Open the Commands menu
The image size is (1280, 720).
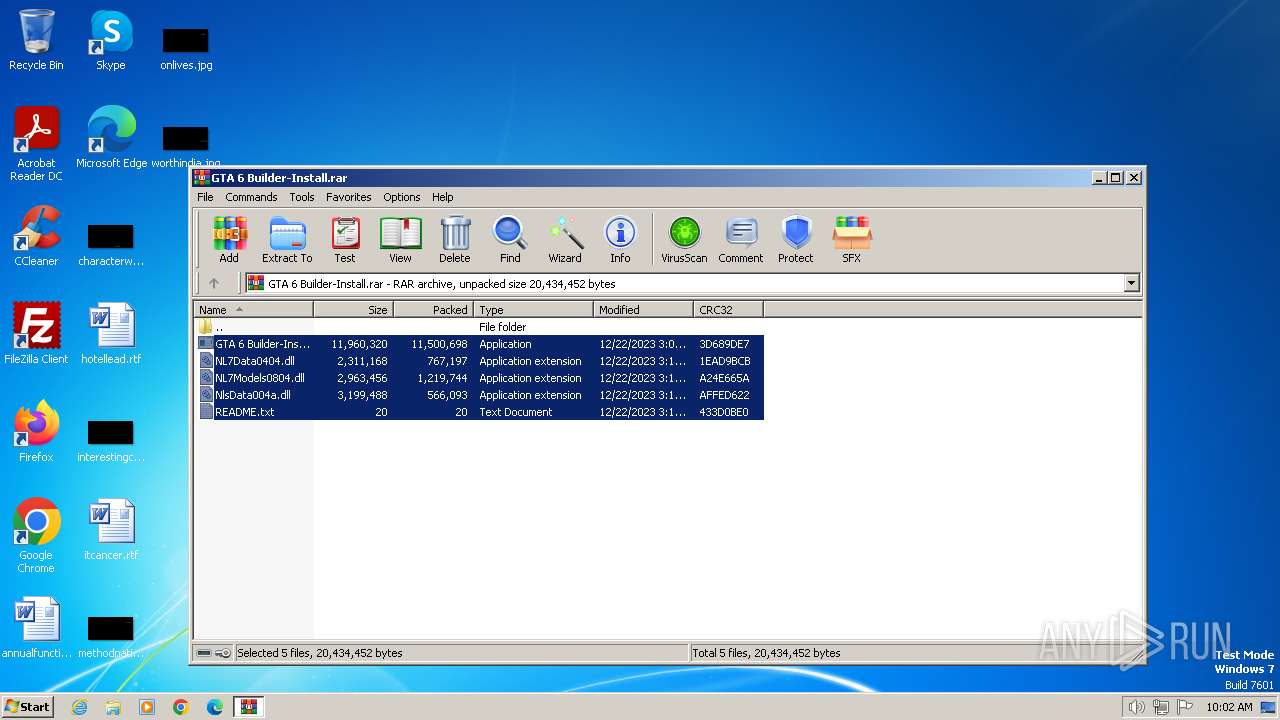click(251, 197)
